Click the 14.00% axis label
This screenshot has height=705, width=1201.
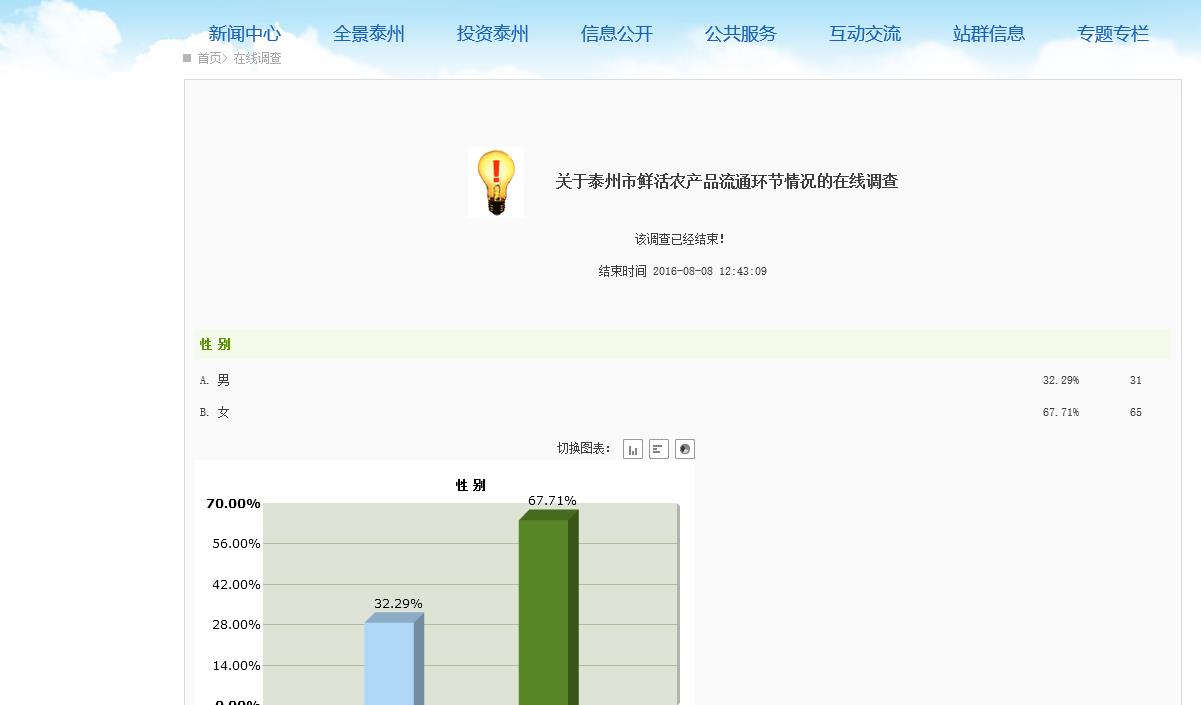point(236,665)
